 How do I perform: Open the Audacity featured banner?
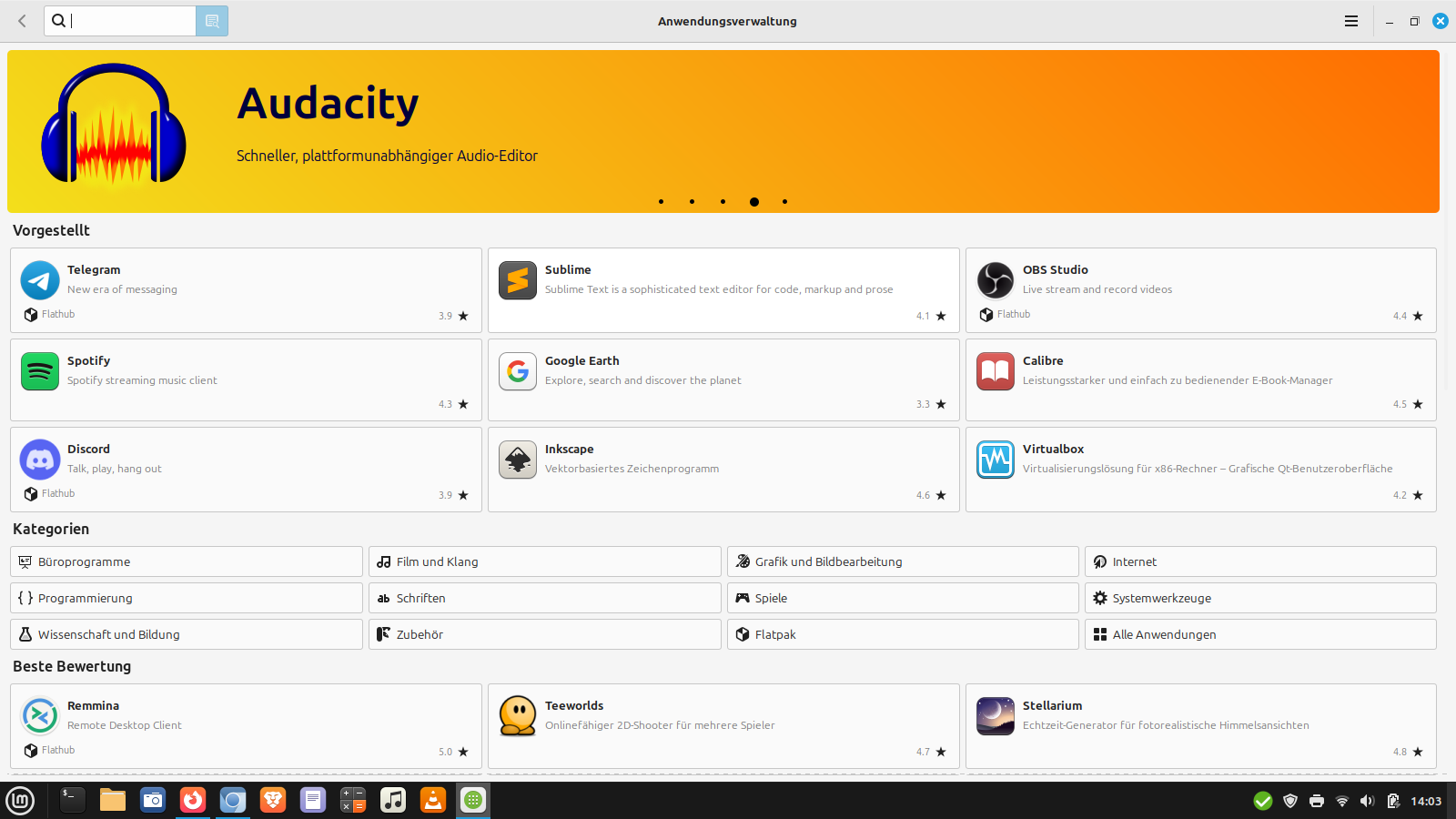coord(723,131)
